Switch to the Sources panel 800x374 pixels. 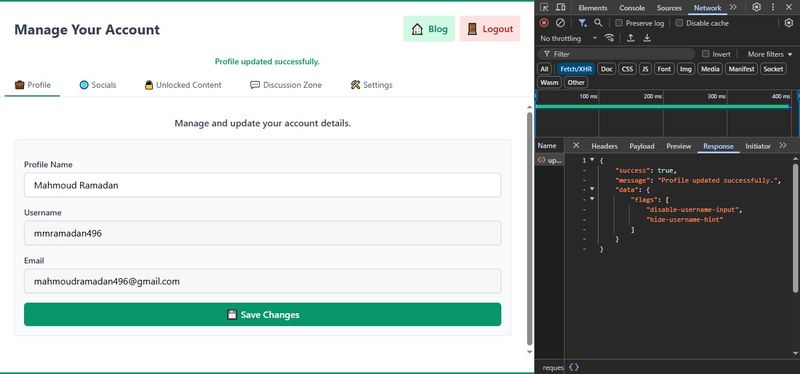tap(669, 8)
